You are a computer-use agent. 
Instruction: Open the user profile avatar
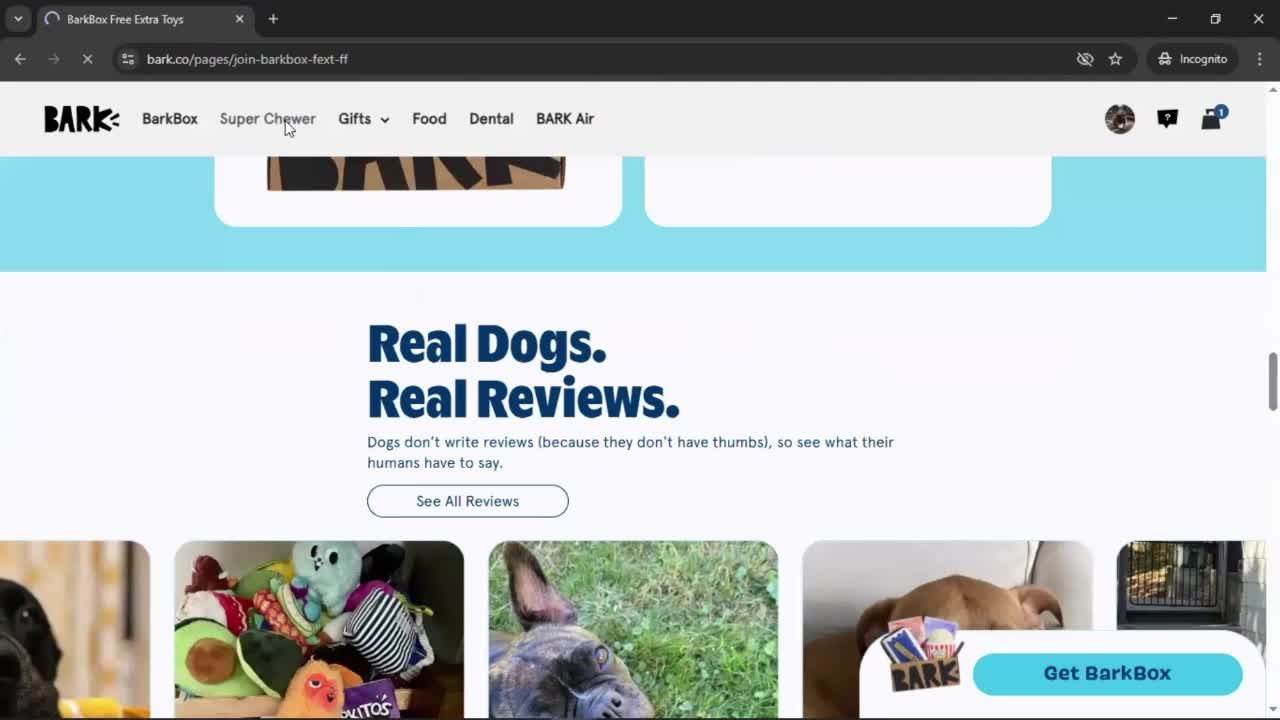1120,119
